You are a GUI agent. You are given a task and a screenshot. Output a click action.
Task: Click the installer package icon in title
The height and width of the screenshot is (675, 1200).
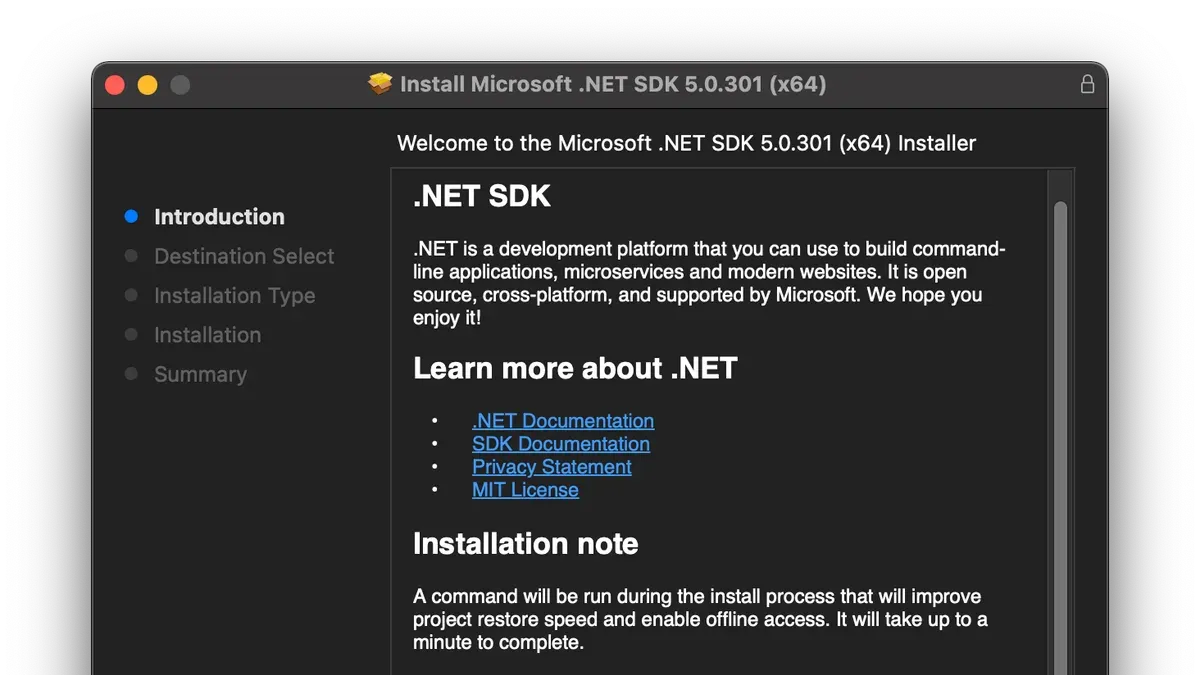click(x=380, y=84)
